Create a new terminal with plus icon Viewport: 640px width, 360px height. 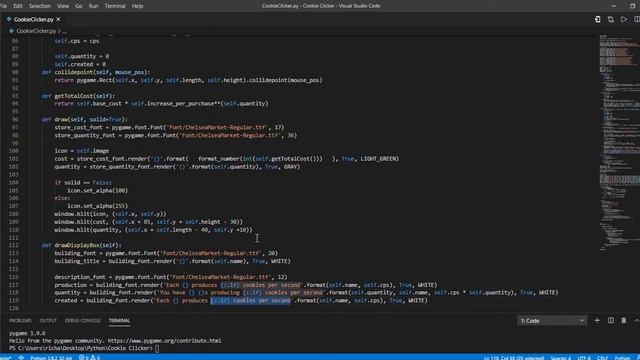[x=597, y=320]
